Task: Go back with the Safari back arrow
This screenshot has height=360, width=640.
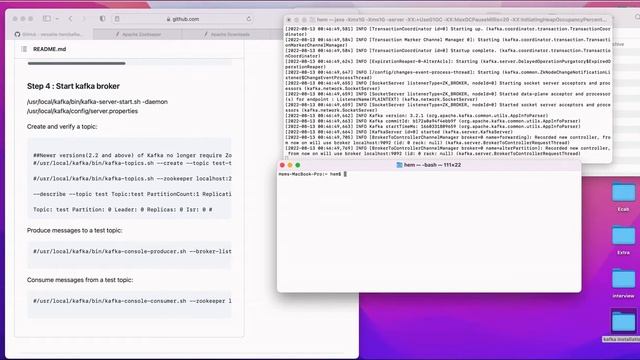Action: [x=71, y=19]
